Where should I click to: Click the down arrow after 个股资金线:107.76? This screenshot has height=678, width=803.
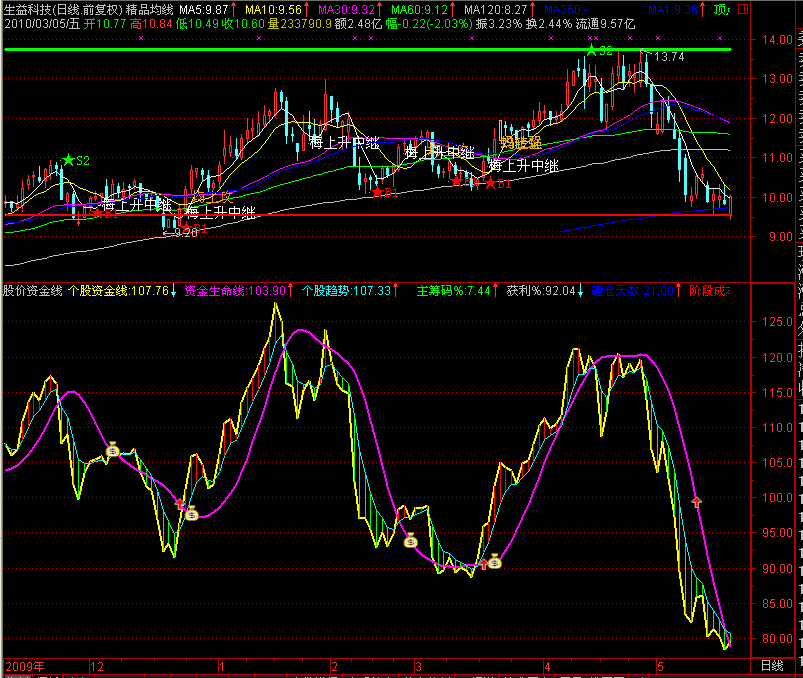coord(173,291)
